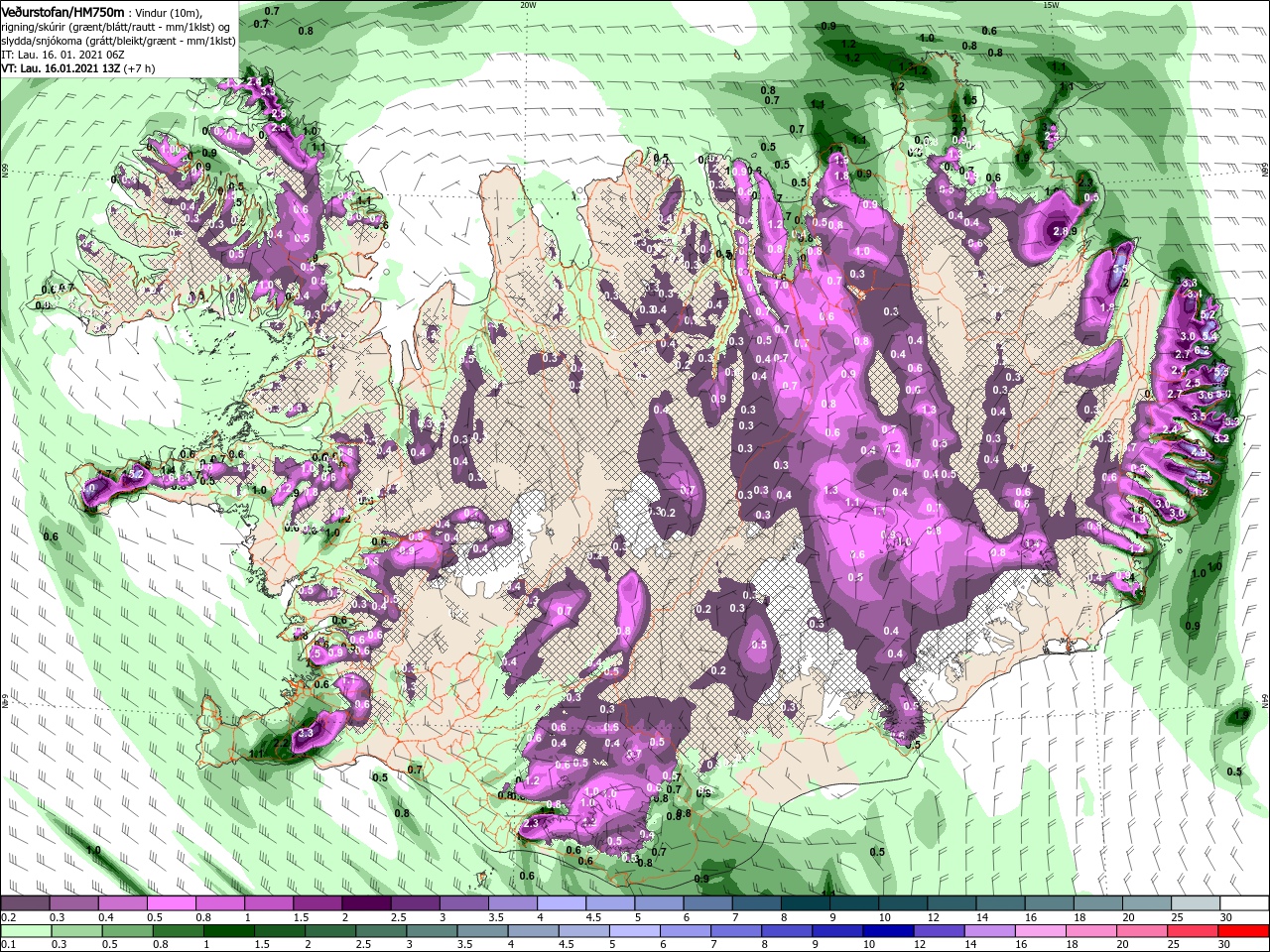The height and width of the screenshot is (952, 1270).
Task: Pick the white 30 snow scale swatch
Action: pyautogui.click(x=1243, y=903)
